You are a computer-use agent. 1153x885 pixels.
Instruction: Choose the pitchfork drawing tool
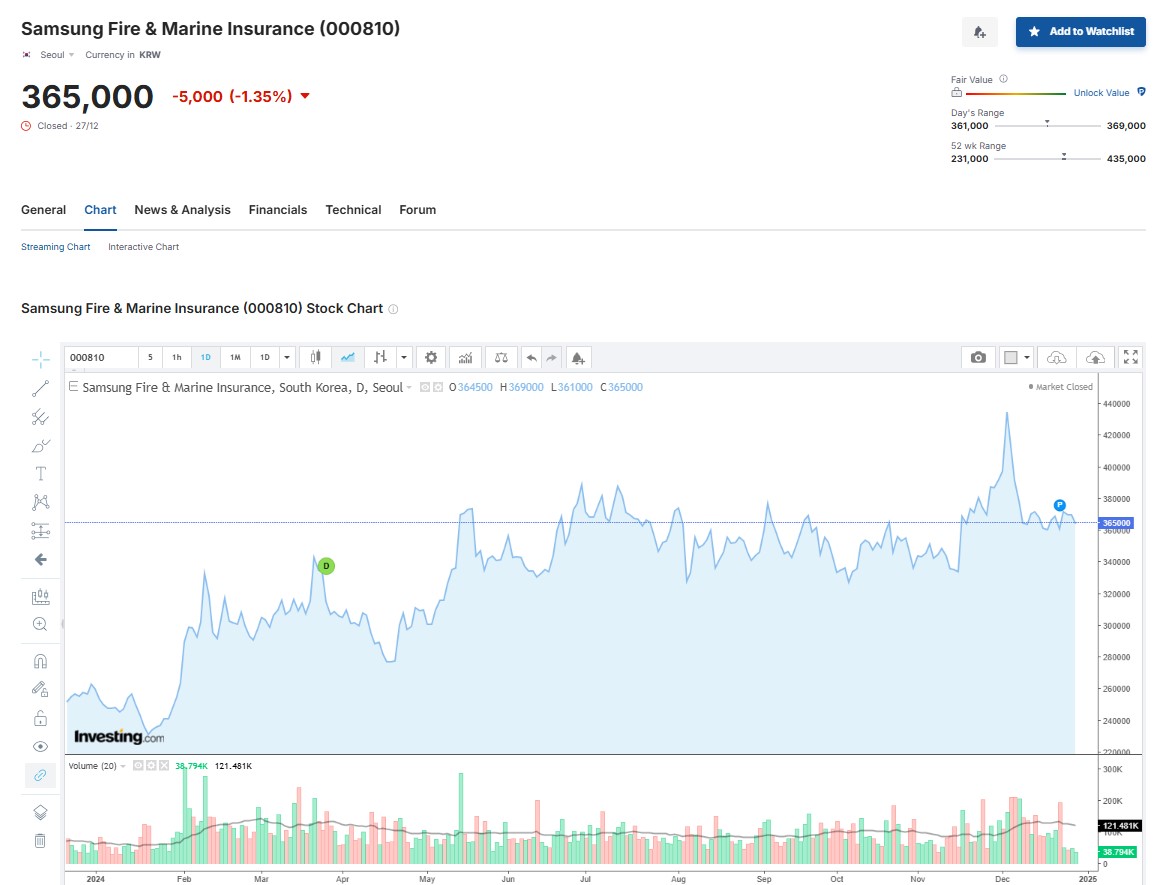click(40, 418)
